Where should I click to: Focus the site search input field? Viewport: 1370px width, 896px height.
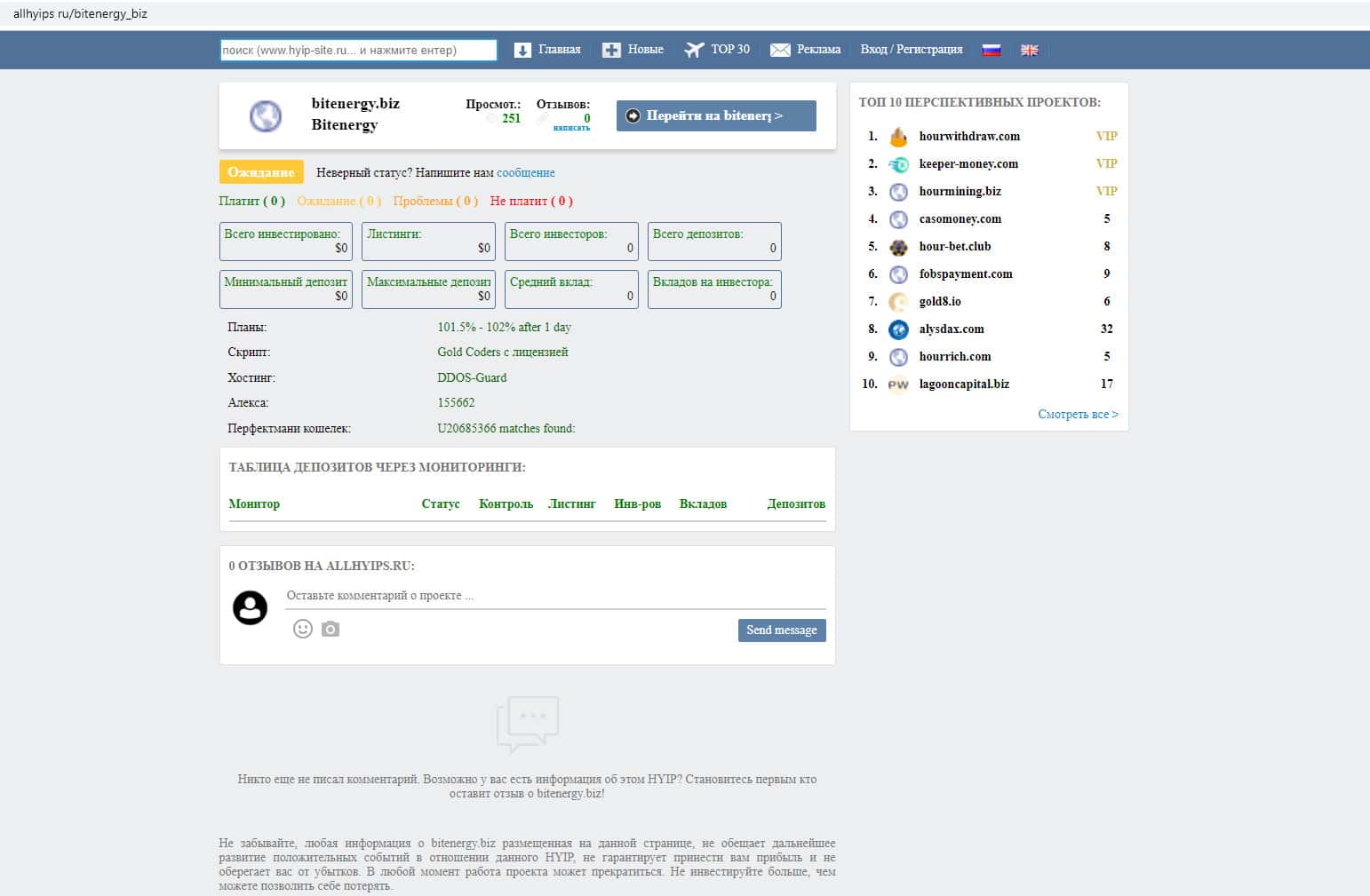tap(358, 50)
